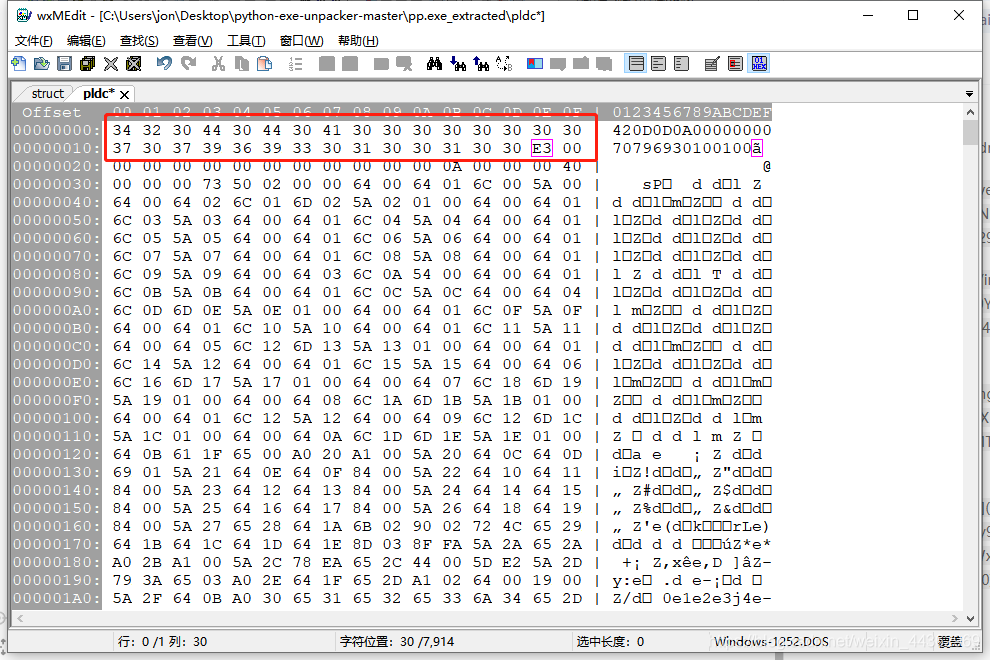Open the 窗口(W) menu
This screenshot has width=990, height=660.
[302, 40]
